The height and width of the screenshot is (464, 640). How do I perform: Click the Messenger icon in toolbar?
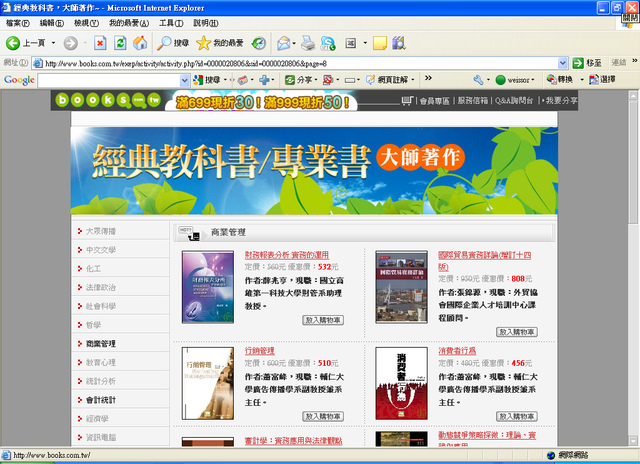point(328,43)
